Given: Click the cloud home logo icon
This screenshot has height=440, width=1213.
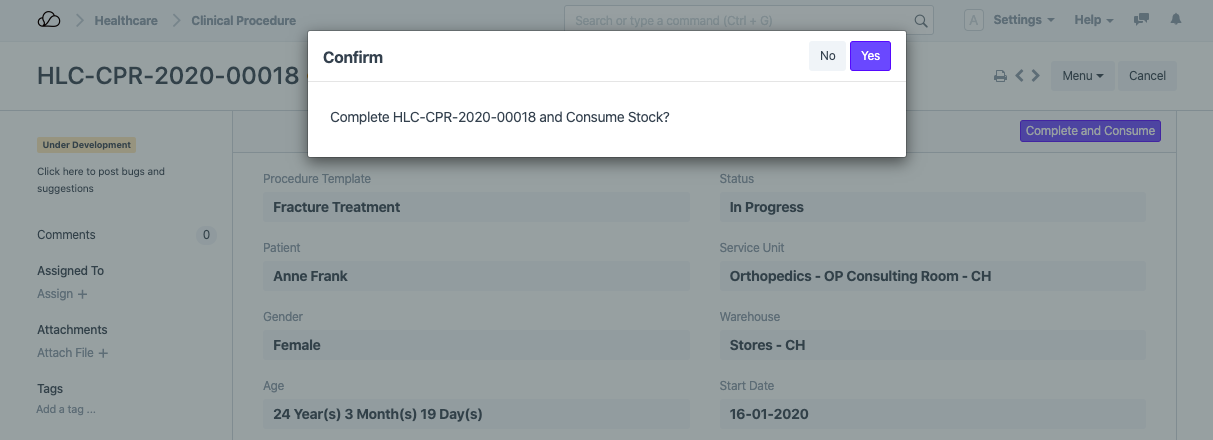Looking at the screenshot, I should 48,20.
